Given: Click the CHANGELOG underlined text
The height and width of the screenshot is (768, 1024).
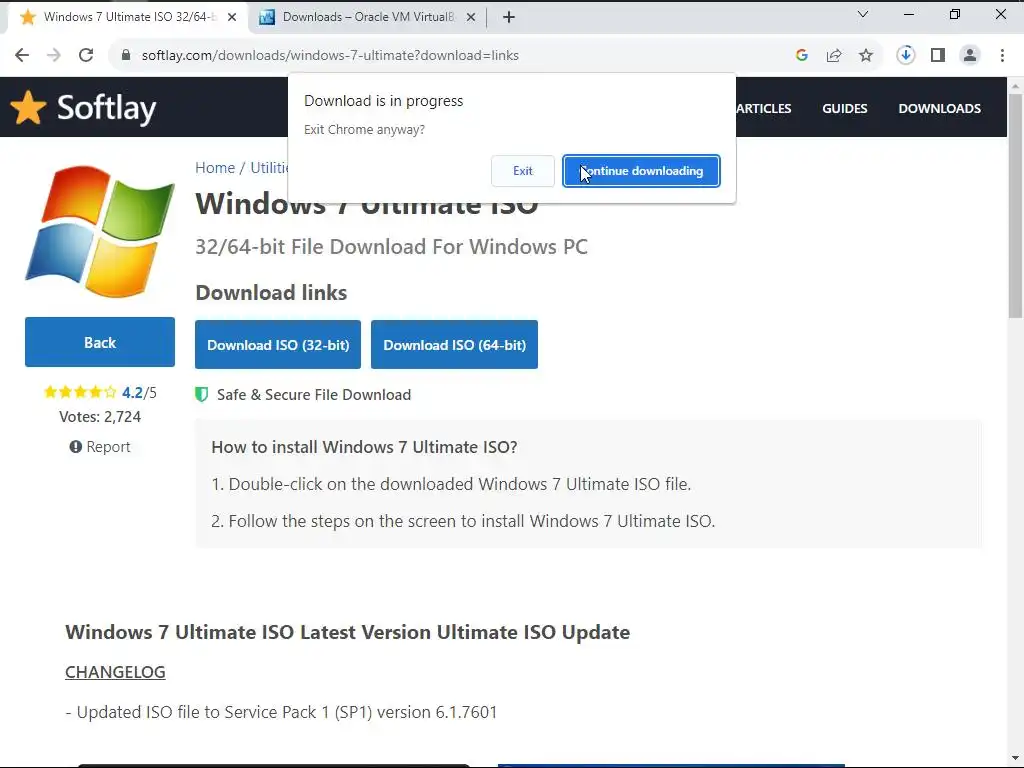Looking at the screenshot, I should [115, 672].
